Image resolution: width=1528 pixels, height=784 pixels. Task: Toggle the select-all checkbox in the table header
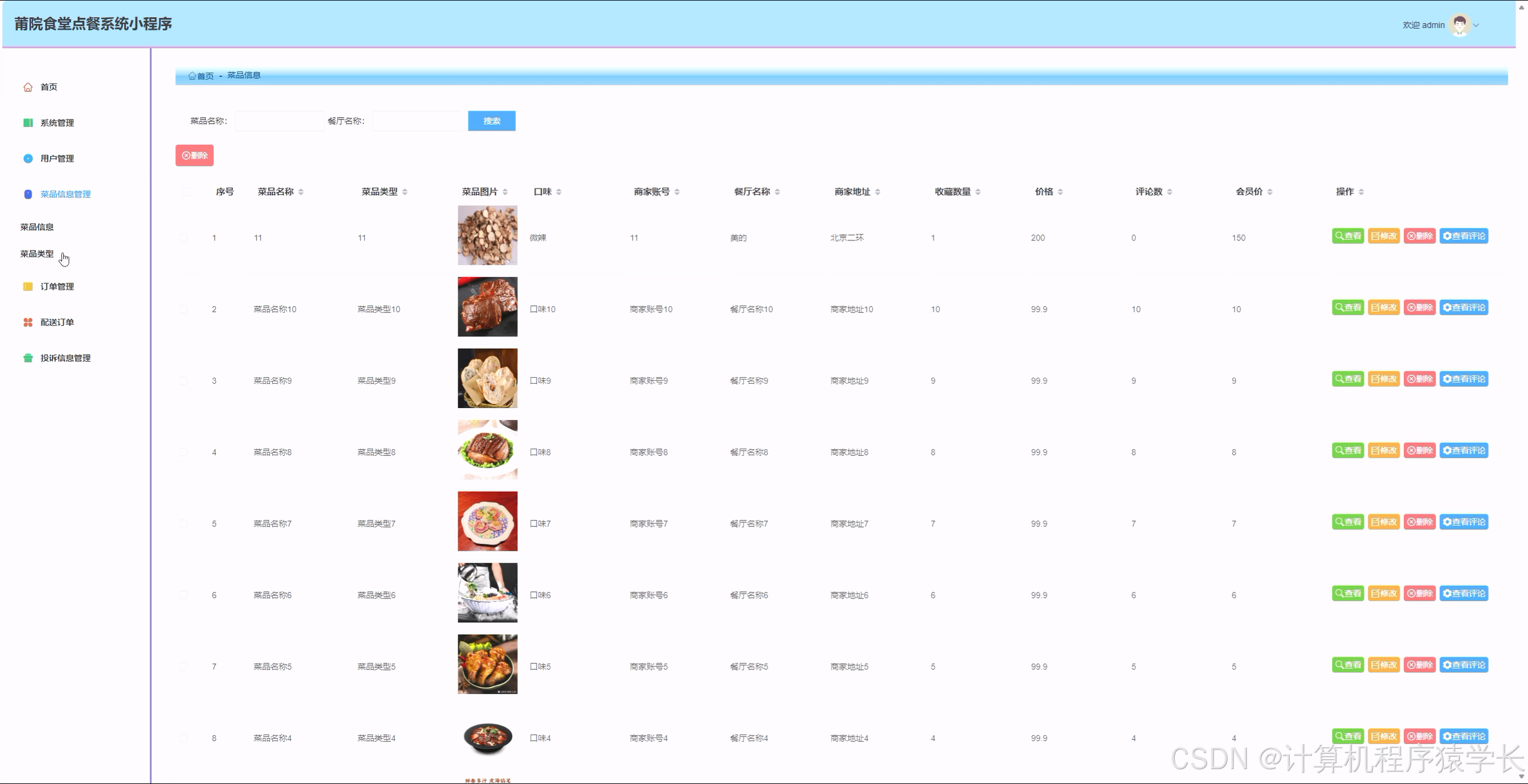coord(187,192)
